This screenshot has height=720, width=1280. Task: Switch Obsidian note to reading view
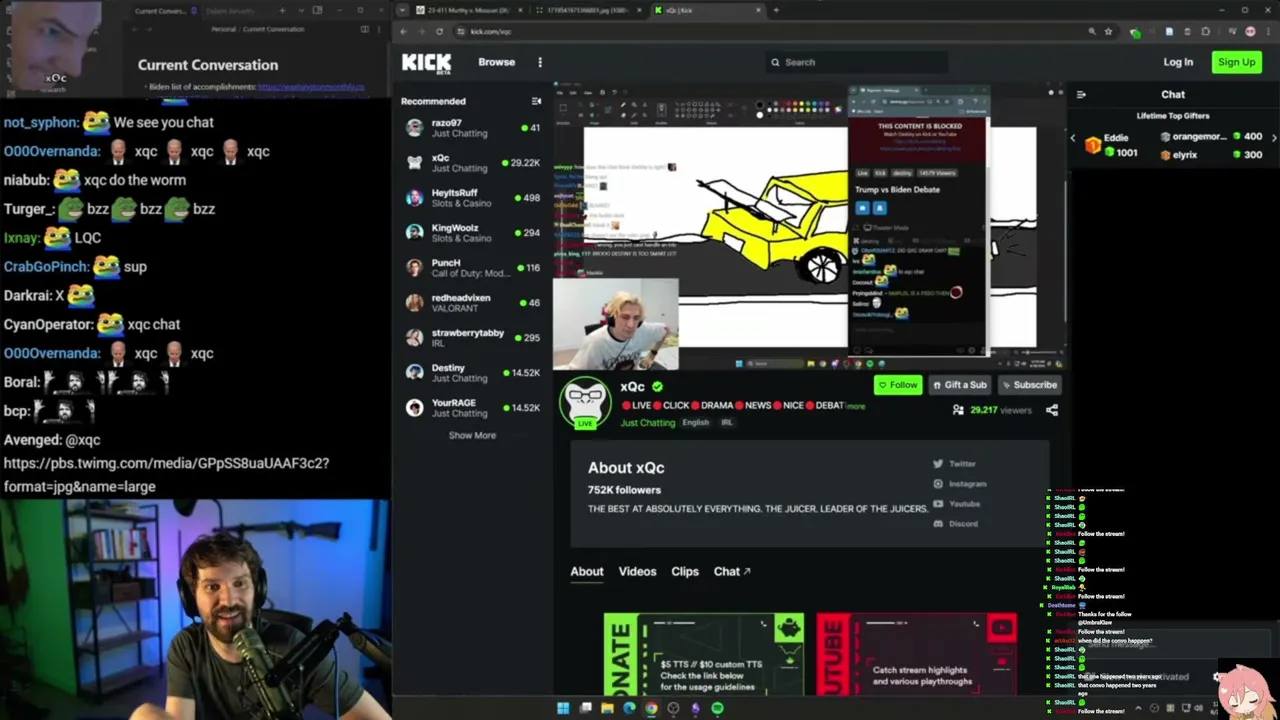[364, 30]
